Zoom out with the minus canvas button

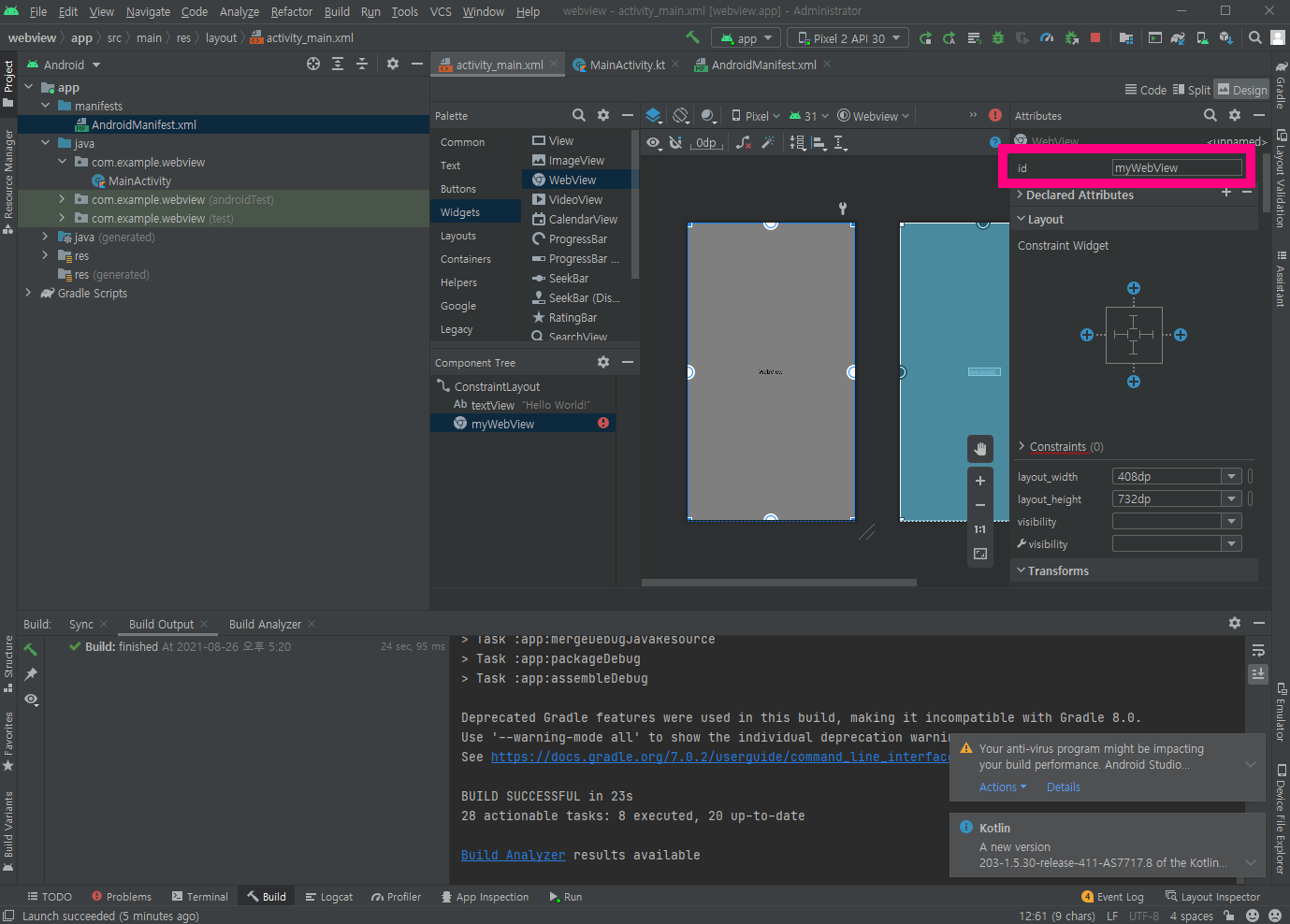pyautogui.click(x=980, y=505)
